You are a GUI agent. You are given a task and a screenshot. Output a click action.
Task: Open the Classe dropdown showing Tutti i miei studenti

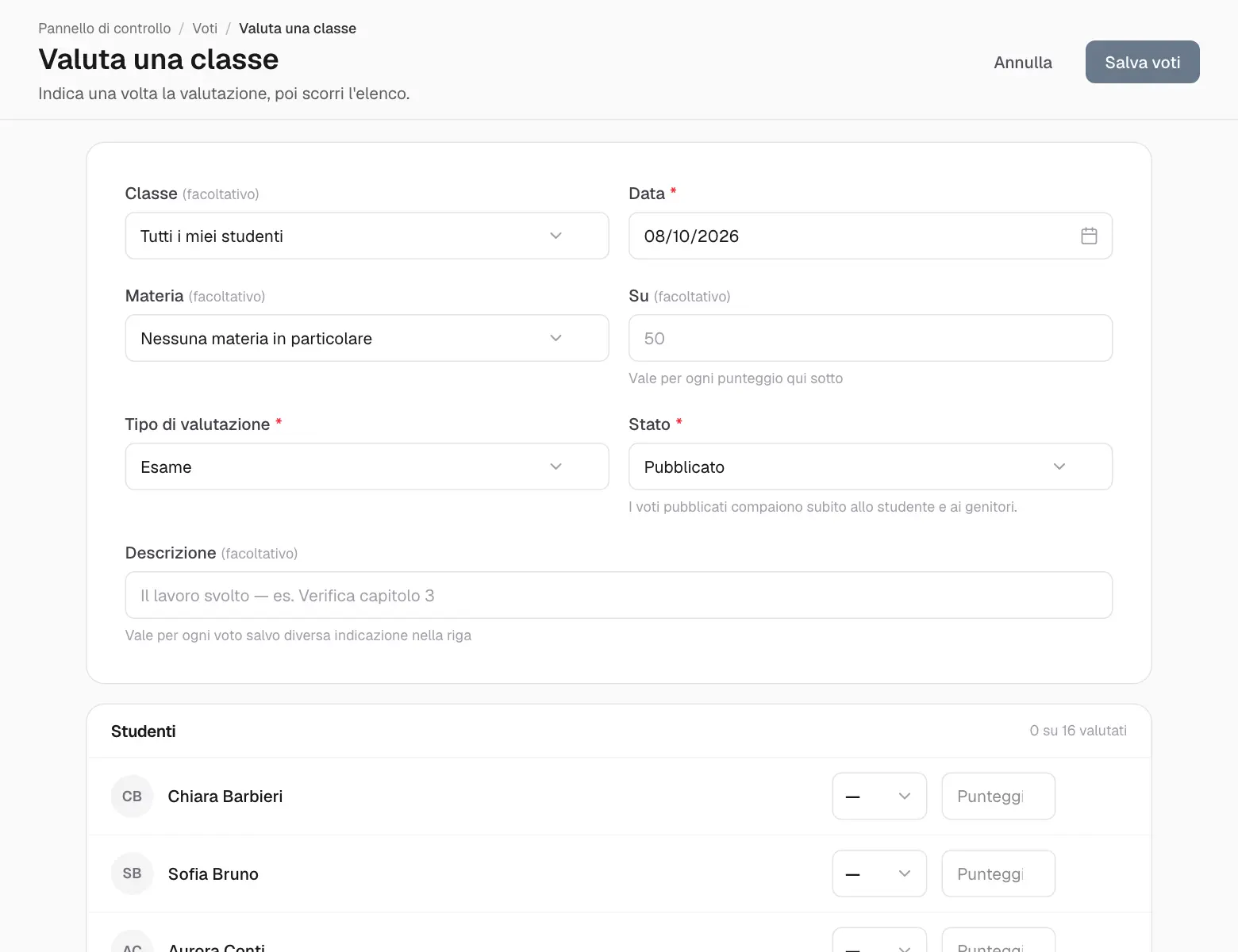tap(367, 236)
